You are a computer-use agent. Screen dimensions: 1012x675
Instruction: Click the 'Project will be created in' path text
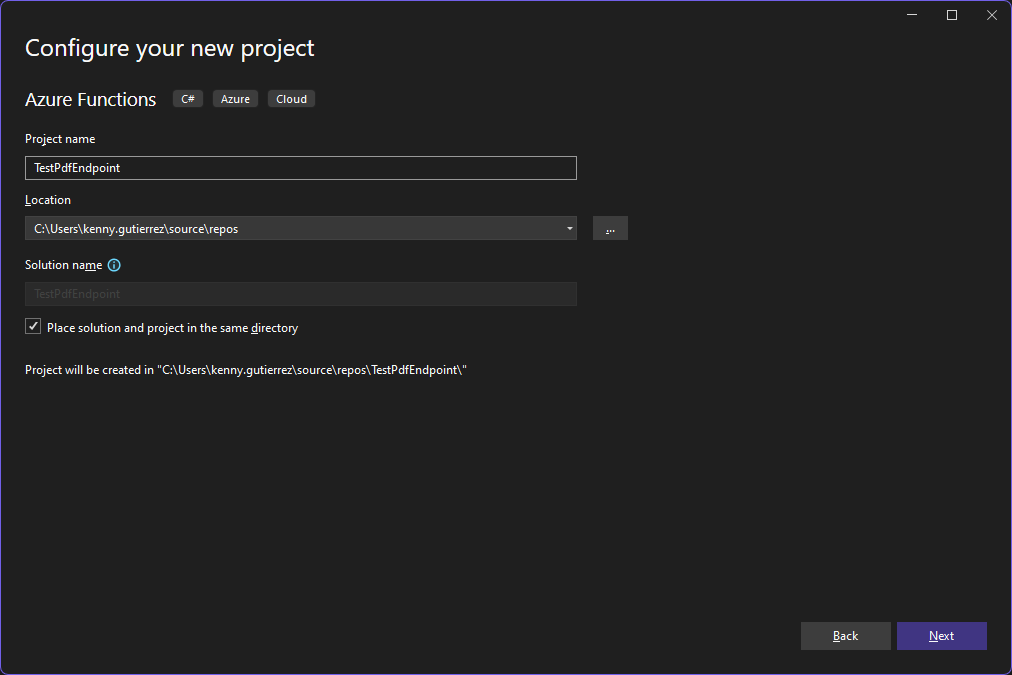[x=246, y=370]
